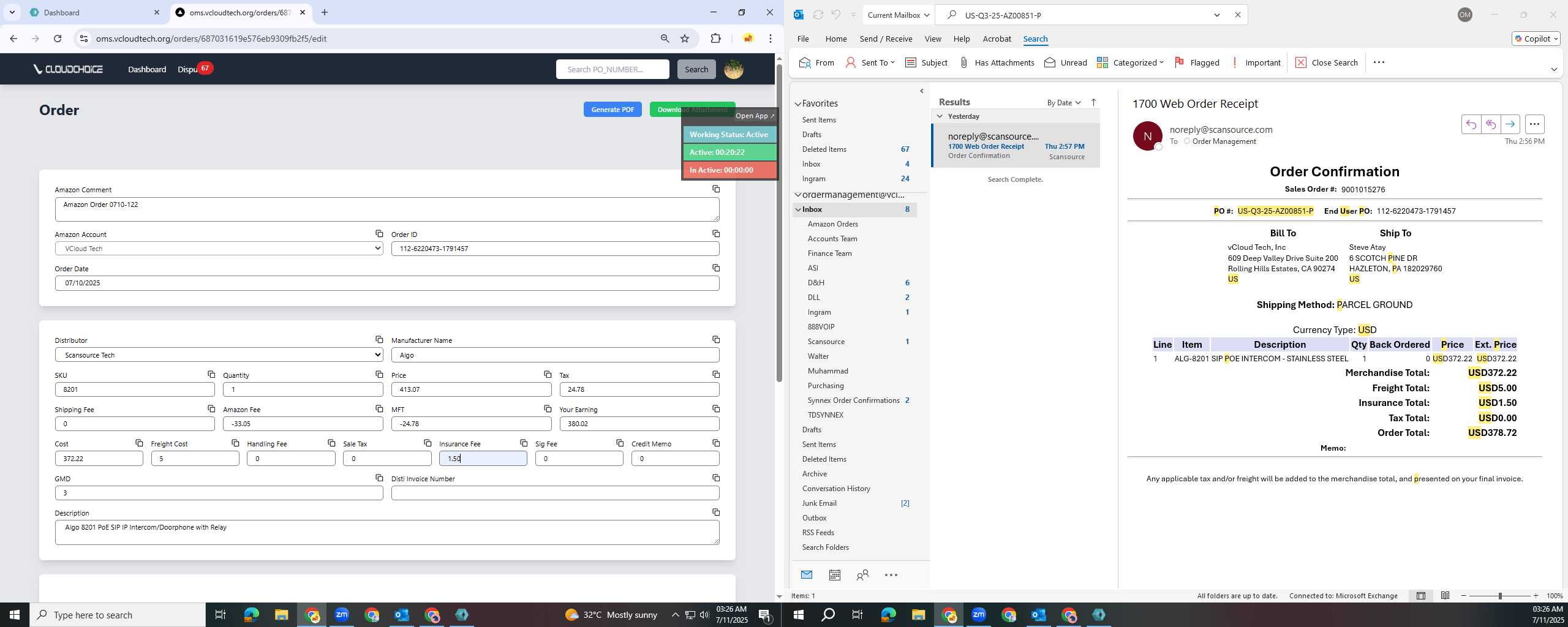This screenshot has width=1568, height=627.
Task: Copy the Amazon Account value
Action: (379, 233)
